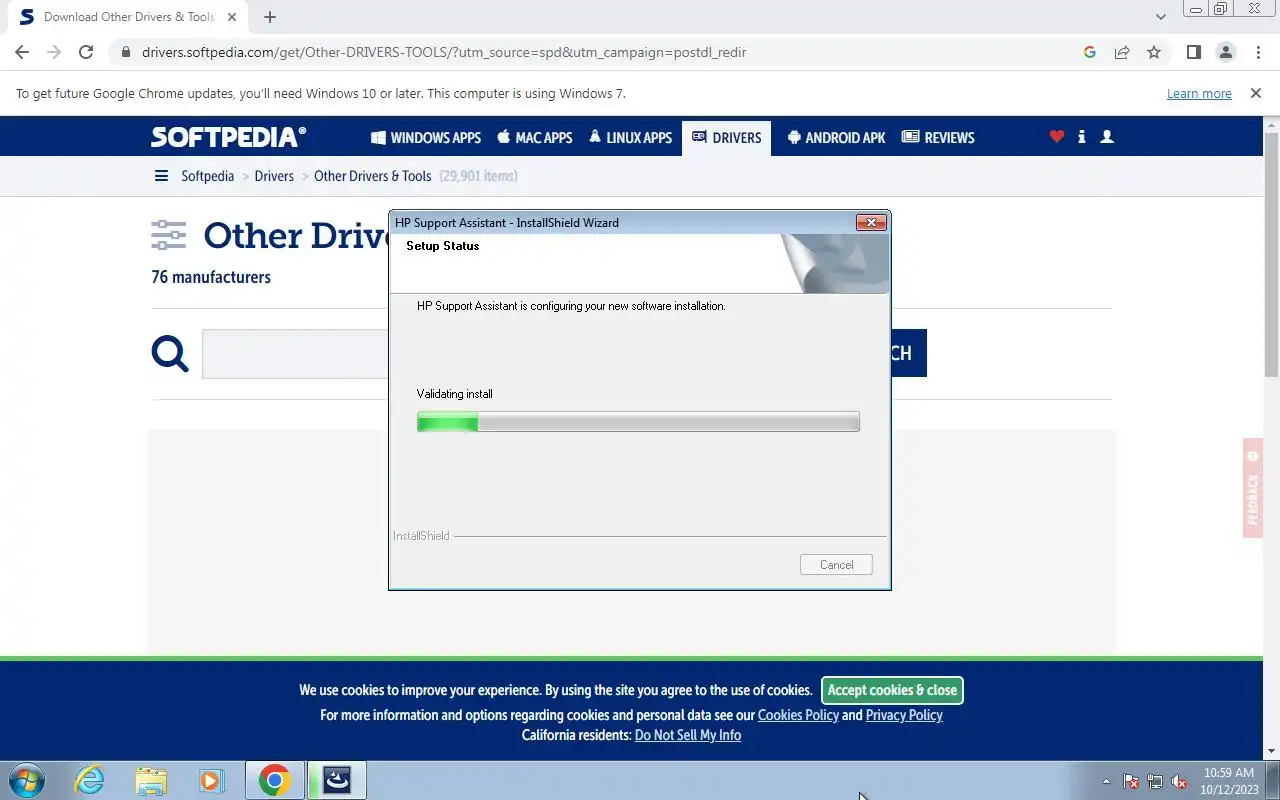Image resolution: width=1280 pixels, height=800 pixels.
Task: Open the Privacy Policy link
Action: (904, 715)
